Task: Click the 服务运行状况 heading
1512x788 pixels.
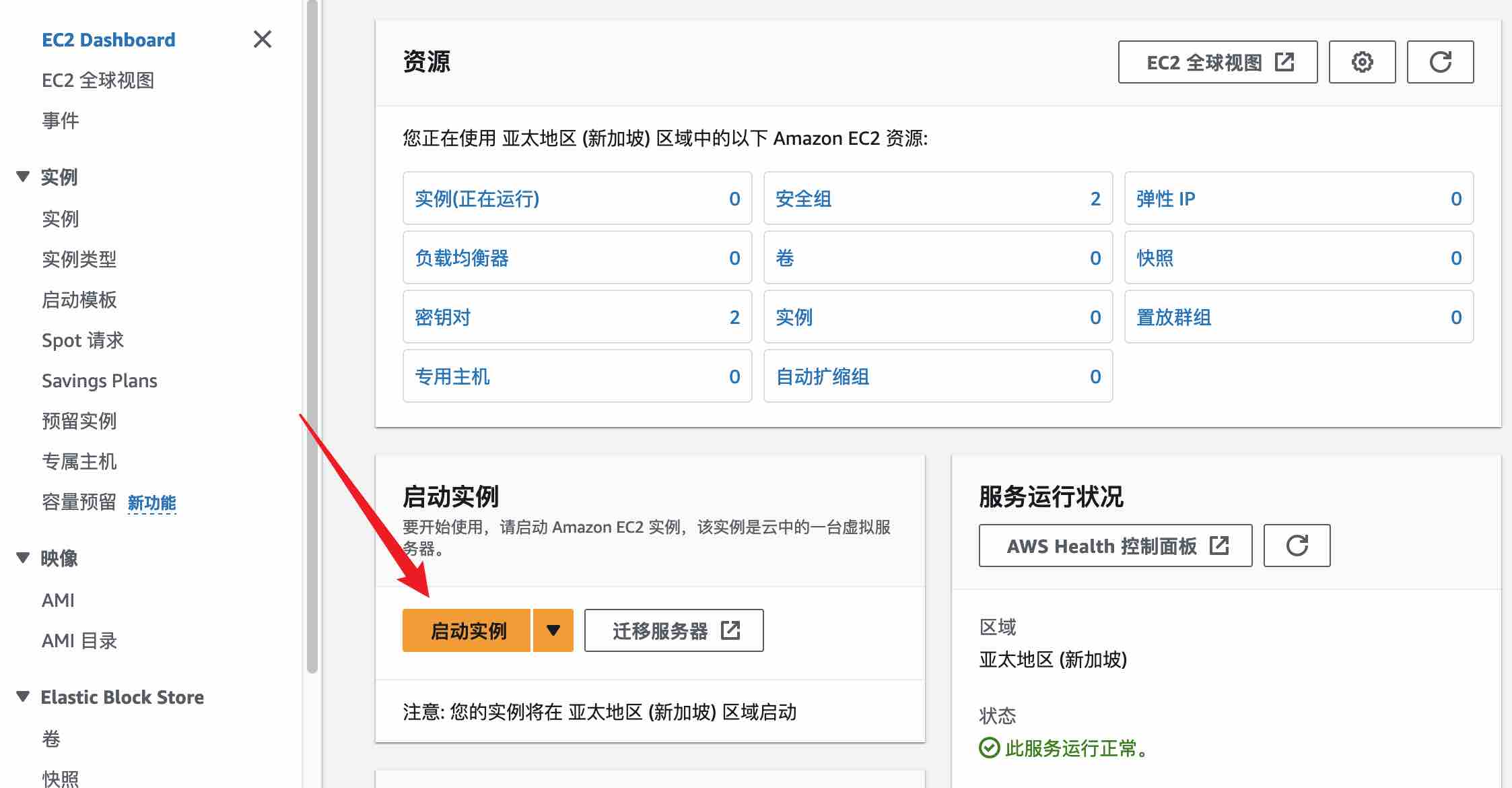Action: (1051, 497)
